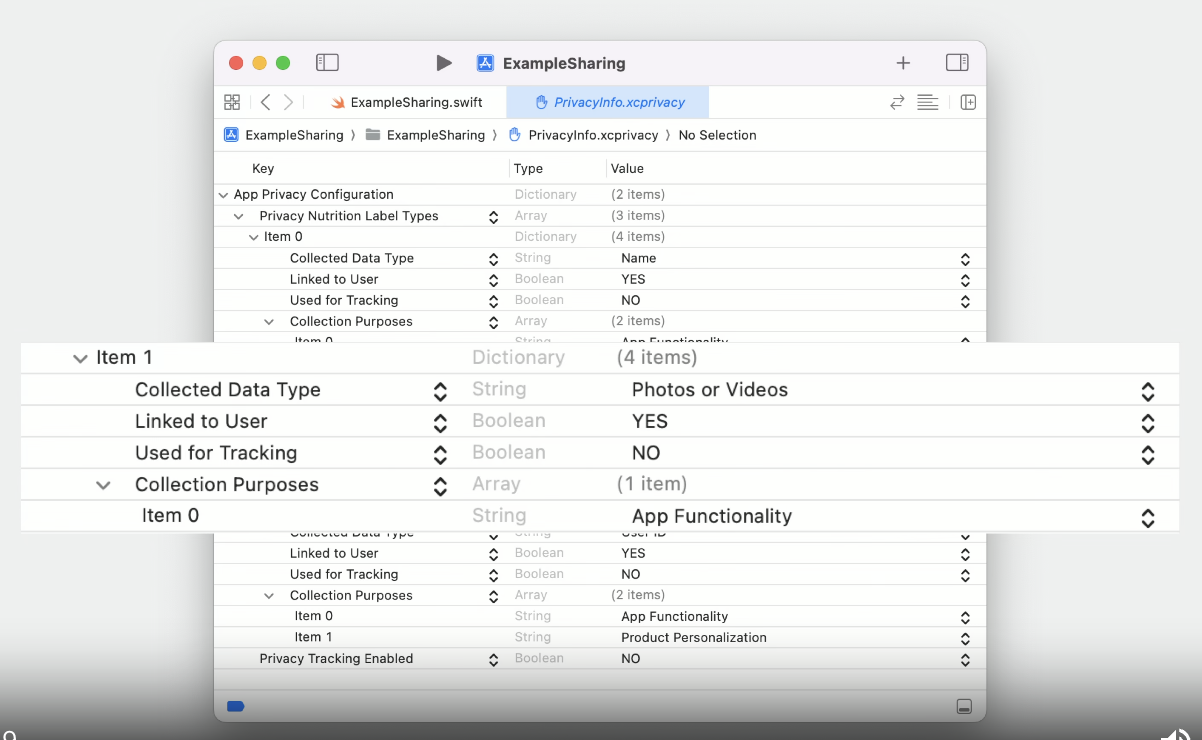Click the ExampleSharing app icon in toolbar
Image resolution: width=1202 pixels, height=740 pixels.
coord(485,63)
